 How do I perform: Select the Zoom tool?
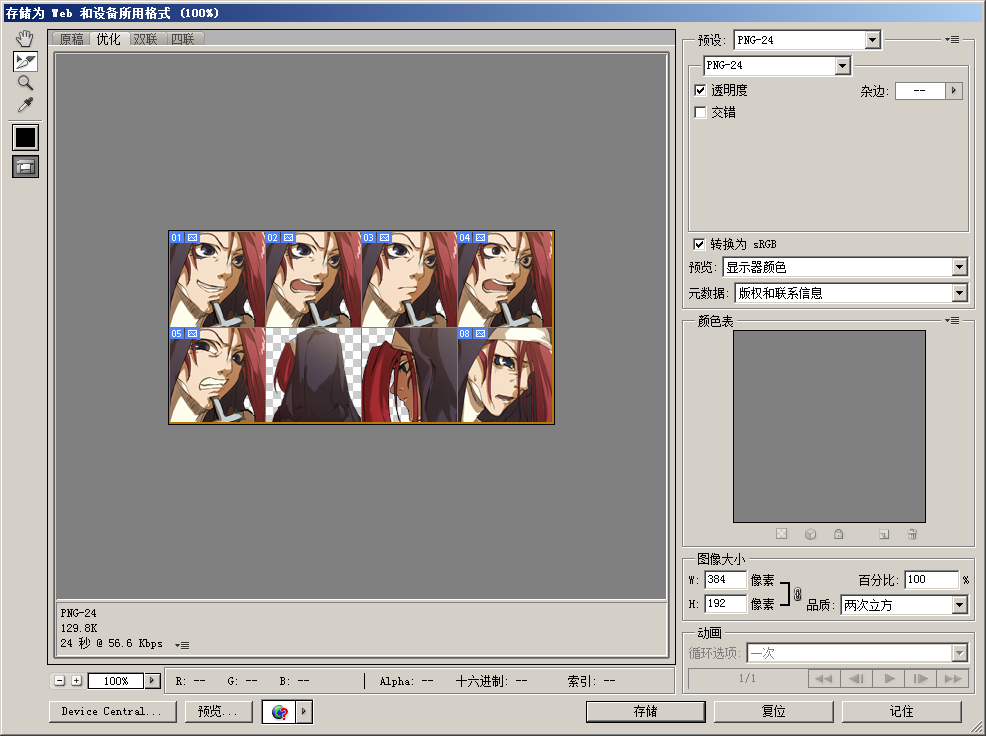pyautogui.click(x=25, y=82)
